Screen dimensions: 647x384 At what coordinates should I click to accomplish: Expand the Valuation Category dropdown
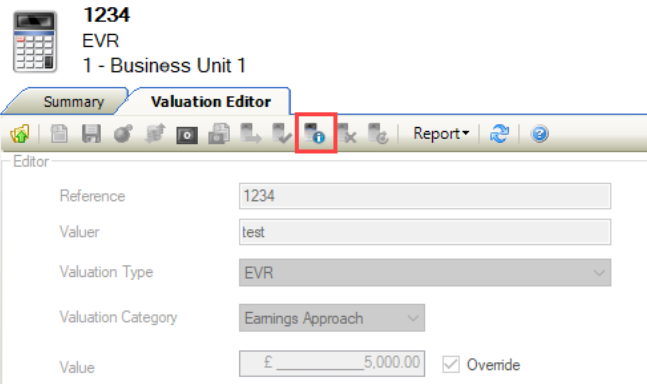[332, 318]
